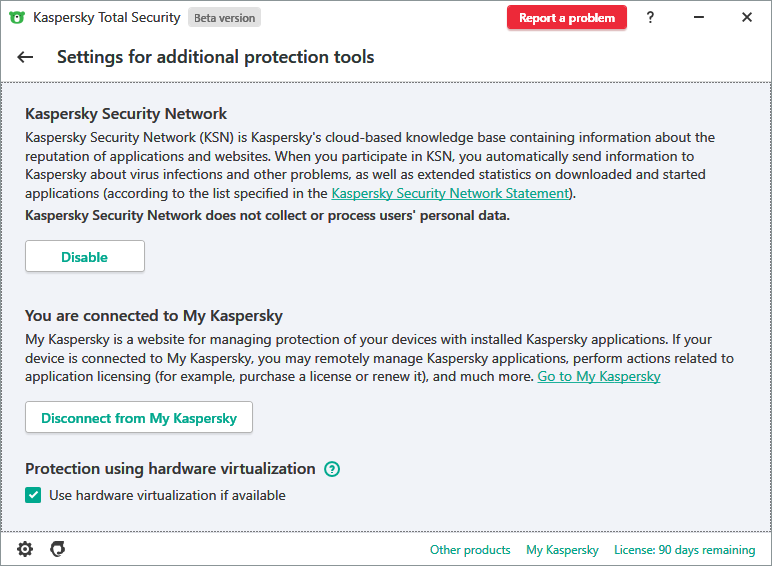The image size is (772, 566).
Task: Click the help question mark in title bar
Action: coord(650,17)
